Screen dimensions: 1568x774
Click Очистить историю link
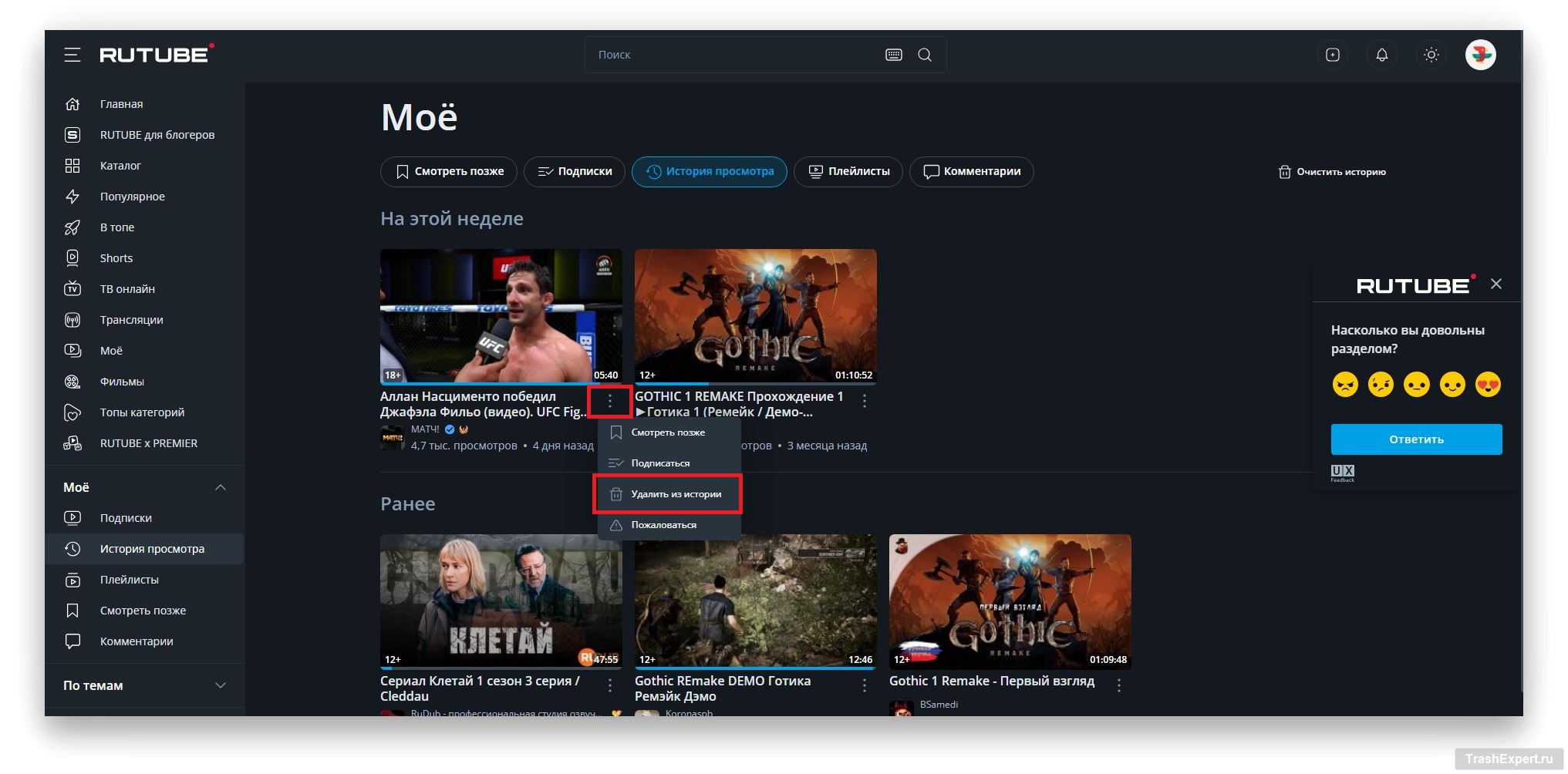click(x=1332, y=172)
